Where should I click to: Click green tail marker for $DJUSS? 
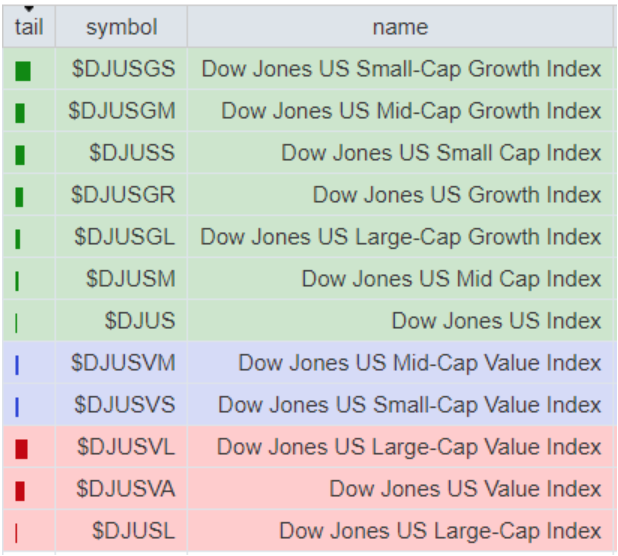[x=21, y=155]
